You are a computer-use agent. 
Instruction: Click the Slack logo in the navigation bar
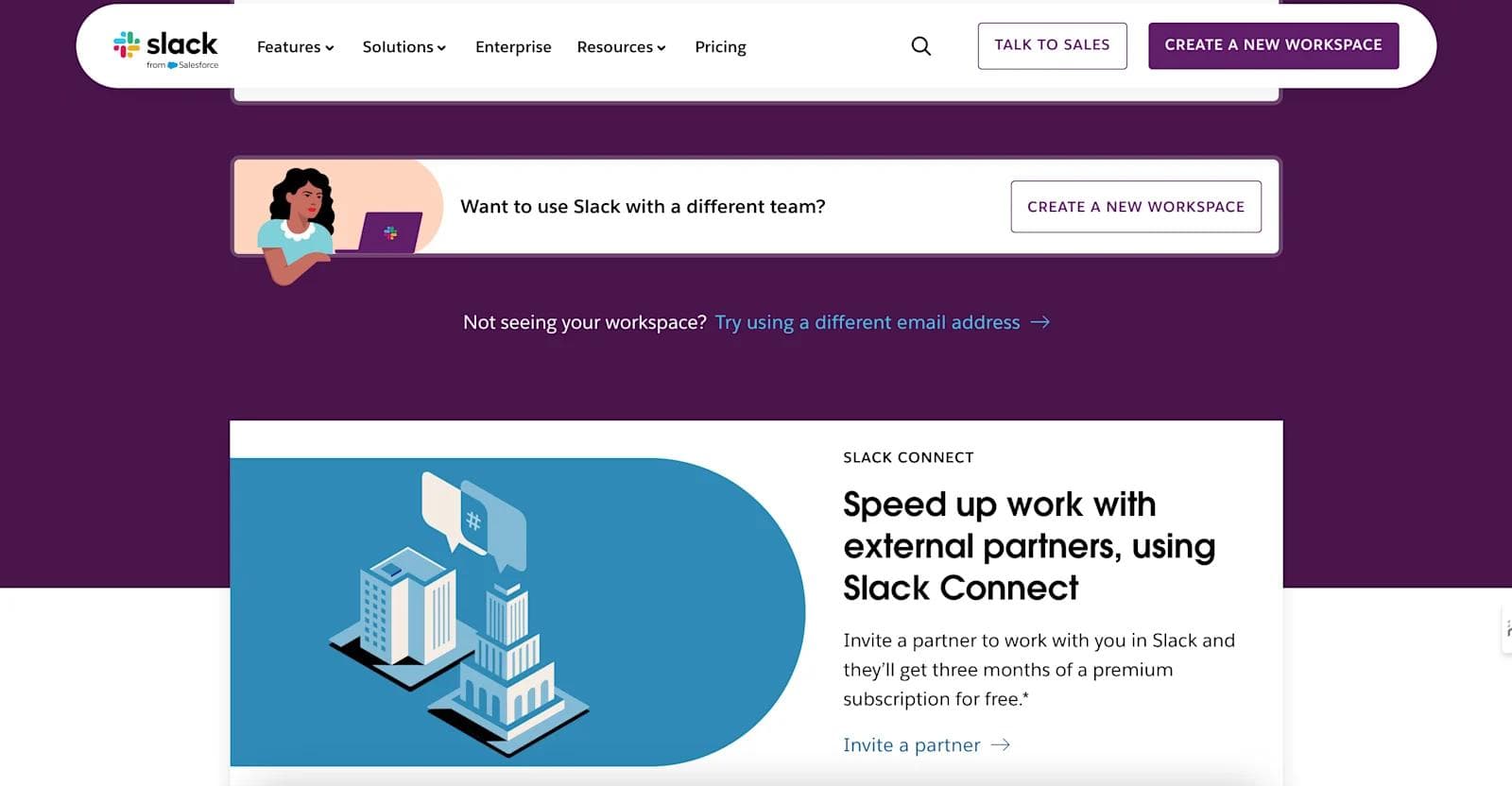point(166,43)
